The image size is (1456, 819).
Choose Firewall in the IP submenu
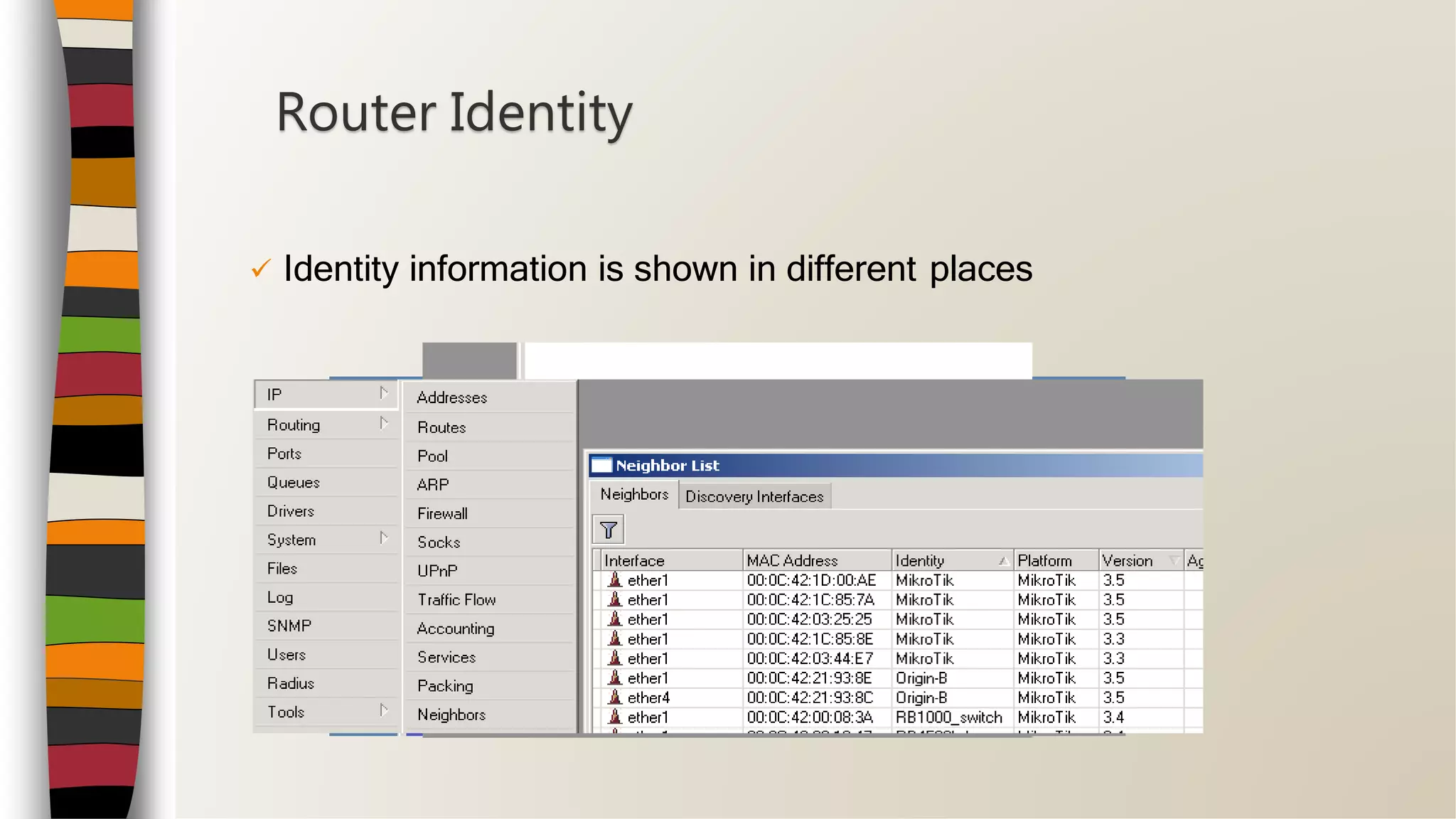click(489, 513)
